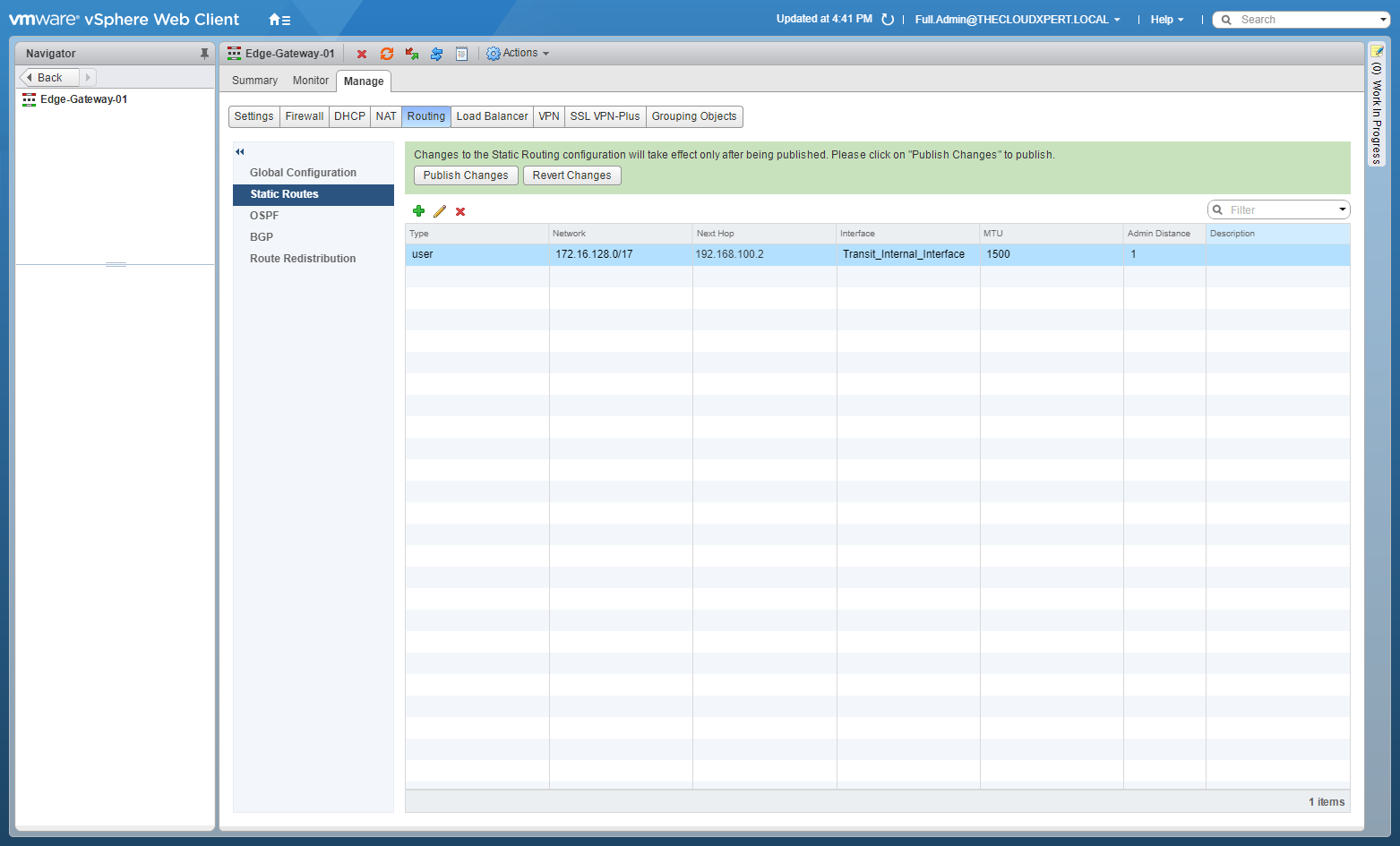Expand the Full.Admin user account menu
This screenshot has width=1400, height=846.
[1017, 20]
